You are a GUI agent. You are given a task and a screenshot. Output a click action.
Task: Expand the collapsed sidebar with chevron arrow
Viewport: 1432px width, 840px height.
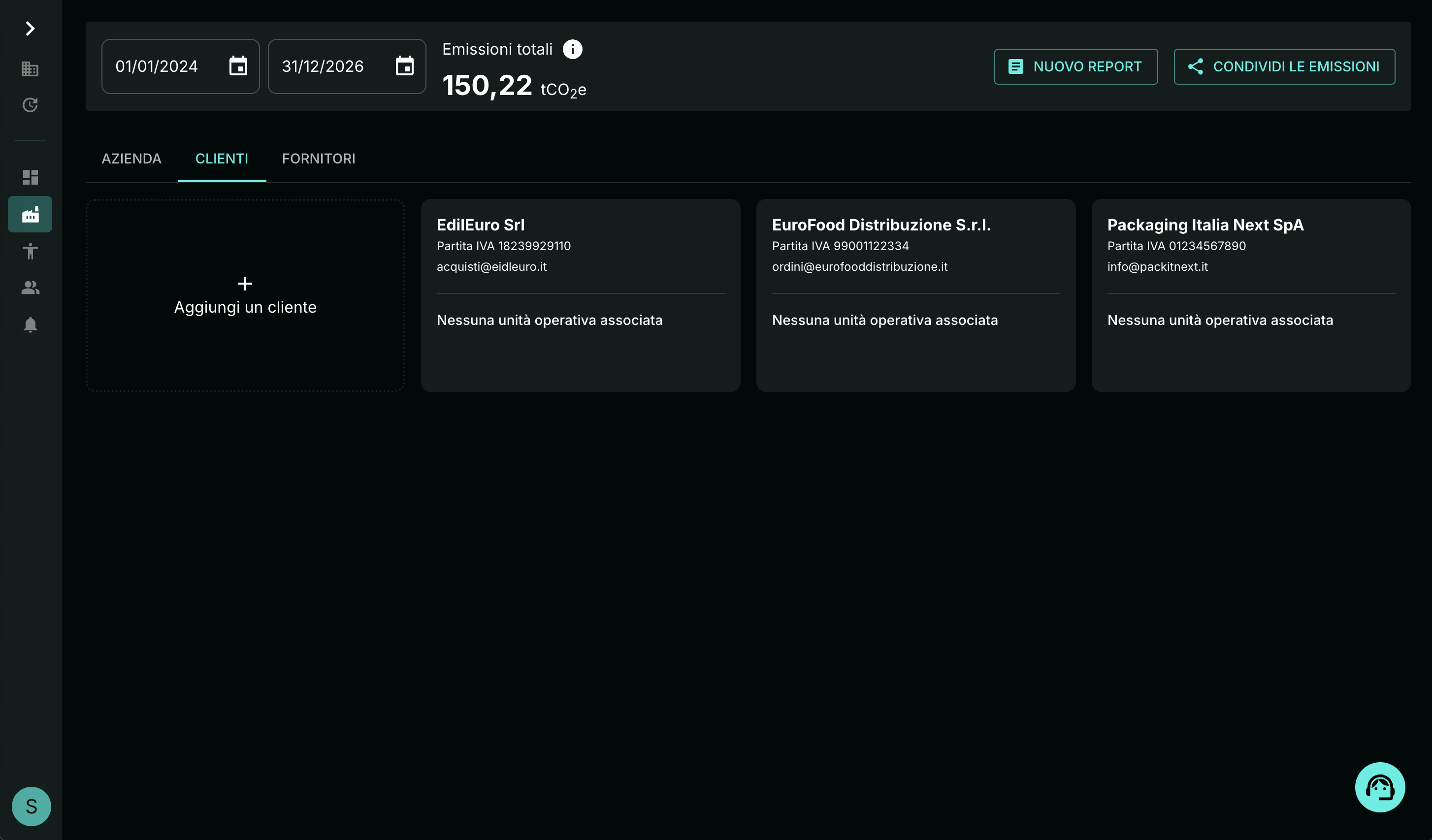pos(30,29)
